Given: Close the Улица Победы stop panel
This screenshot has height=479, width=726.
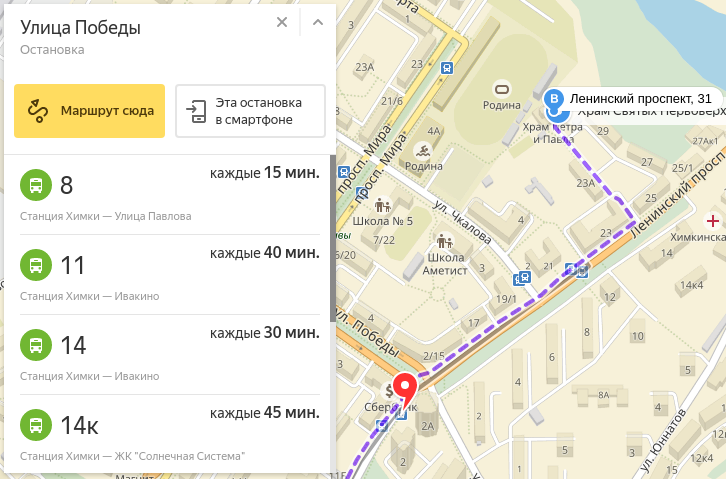Looking at the screenshot, I should point(282,22).
